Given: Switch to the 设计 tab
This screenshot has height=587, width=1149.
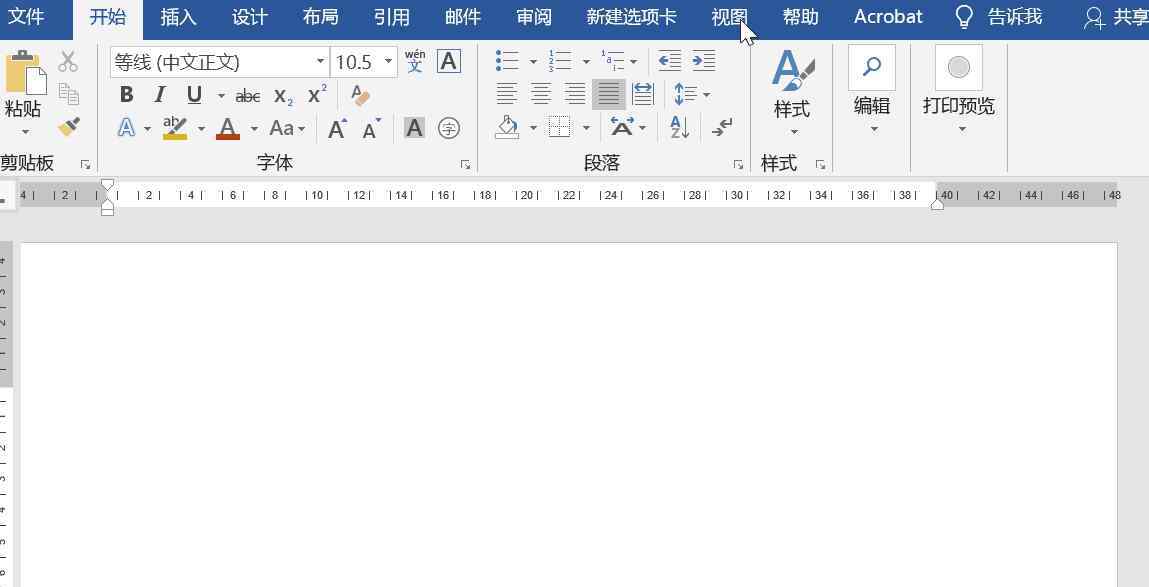Looking at the screenshot, I should point(250,18).
